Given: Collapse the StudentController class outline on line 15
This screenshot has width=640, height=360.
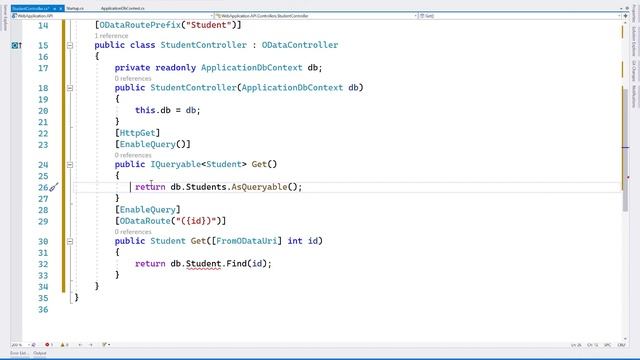Looking at the screenshot, I should pos(70,45).
